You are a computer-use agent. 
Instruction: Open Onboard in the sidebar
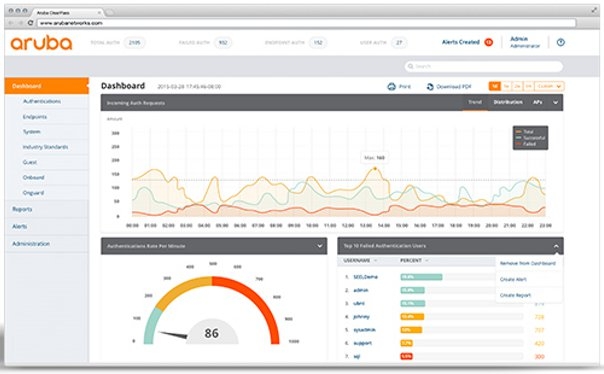tap(34, 178)
